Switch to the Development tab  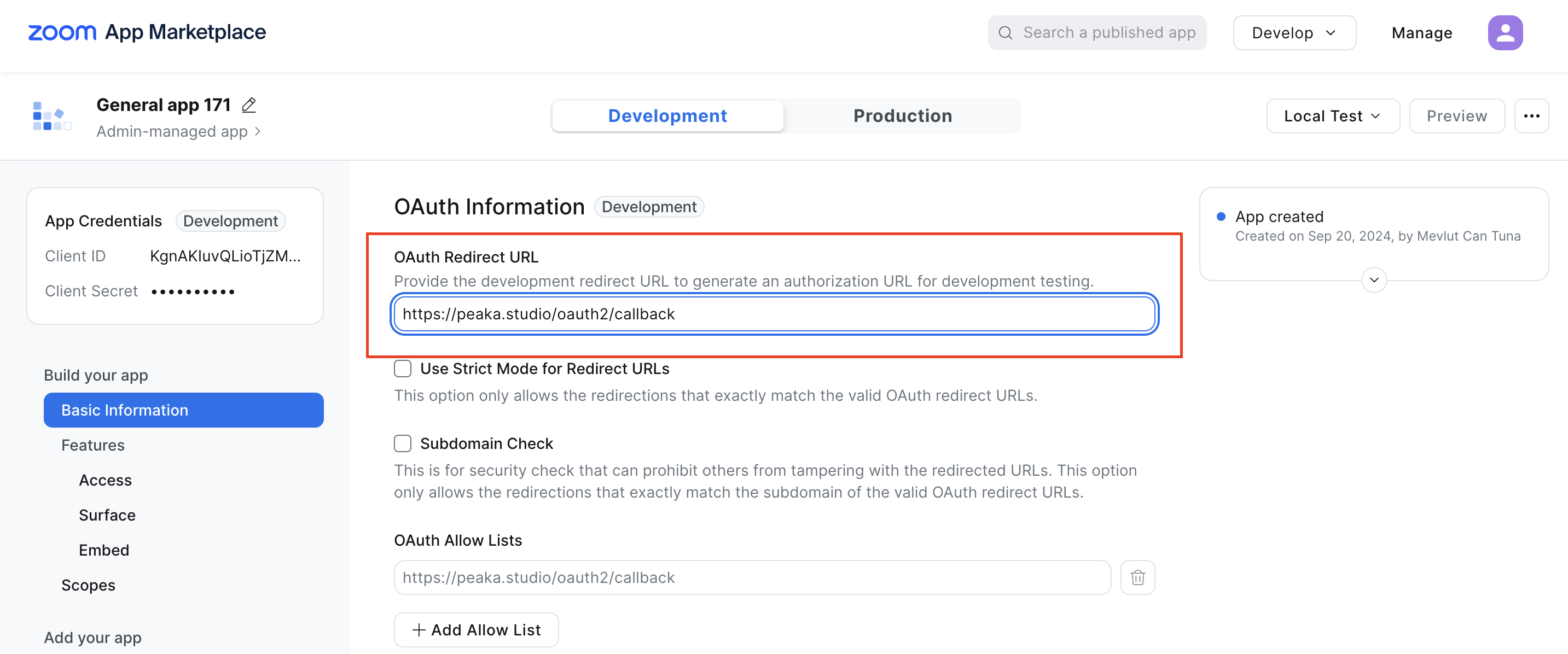(667, 115)
